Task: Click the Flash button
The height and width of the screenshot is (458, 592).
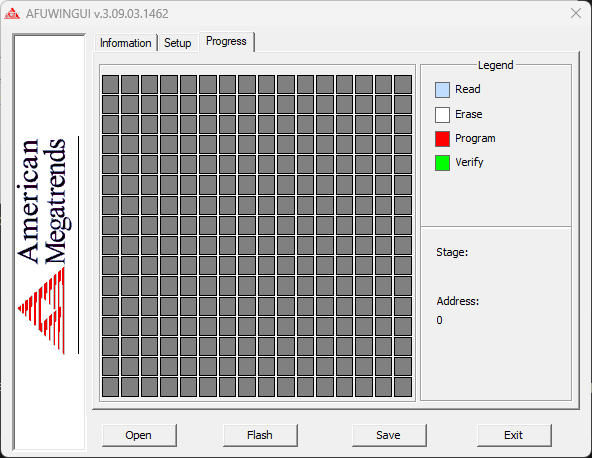Action: (260, 435)
